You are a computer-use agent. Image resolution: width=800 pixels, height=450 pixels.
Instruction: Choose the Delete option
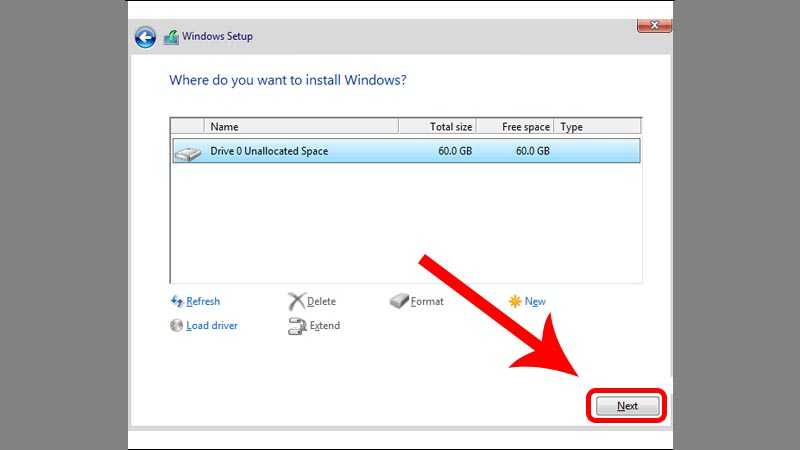pyautogui.click(x=321, y=302)
